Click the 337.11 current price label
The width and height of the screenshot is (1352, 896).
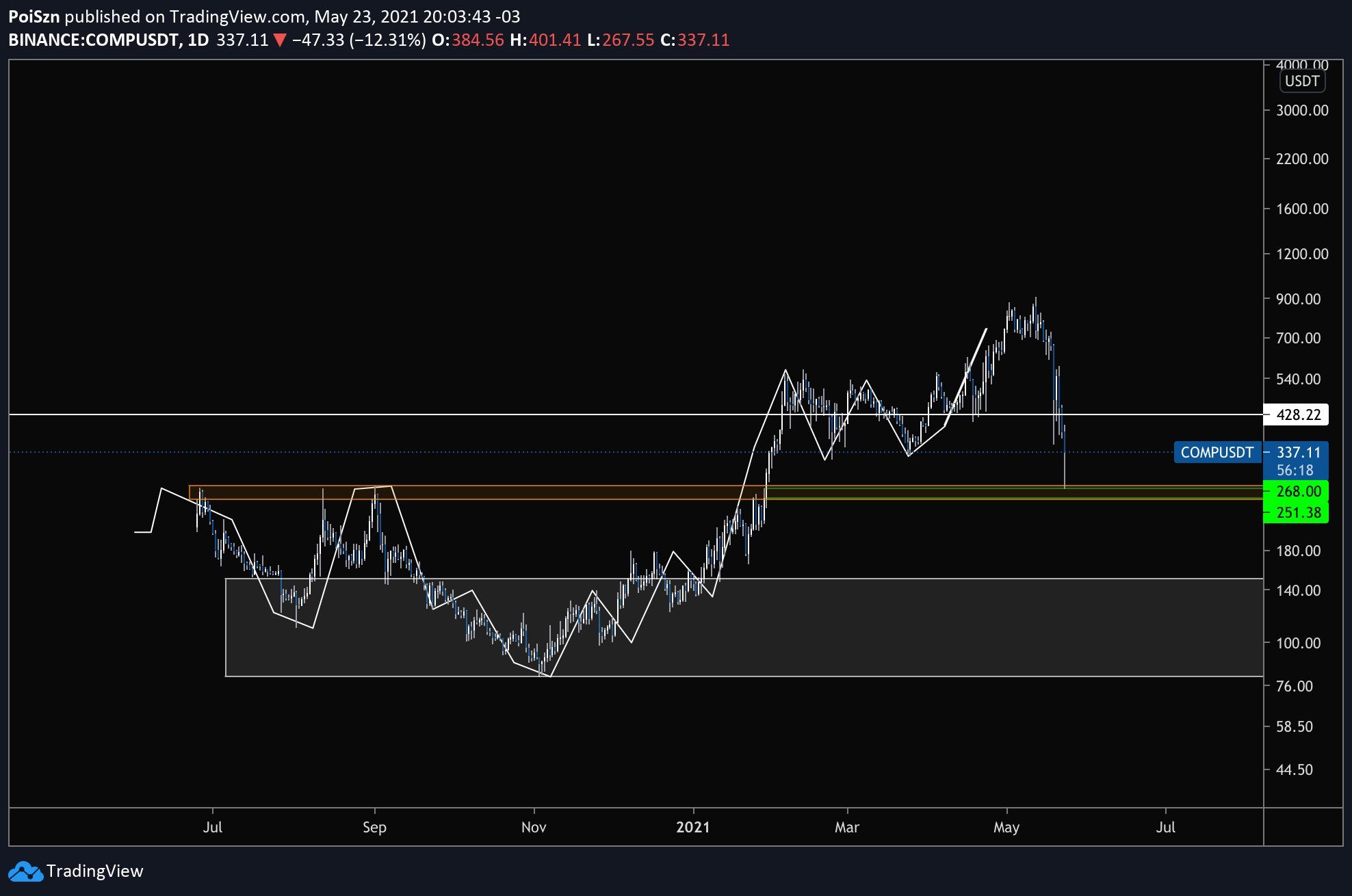coord(1298,452)
